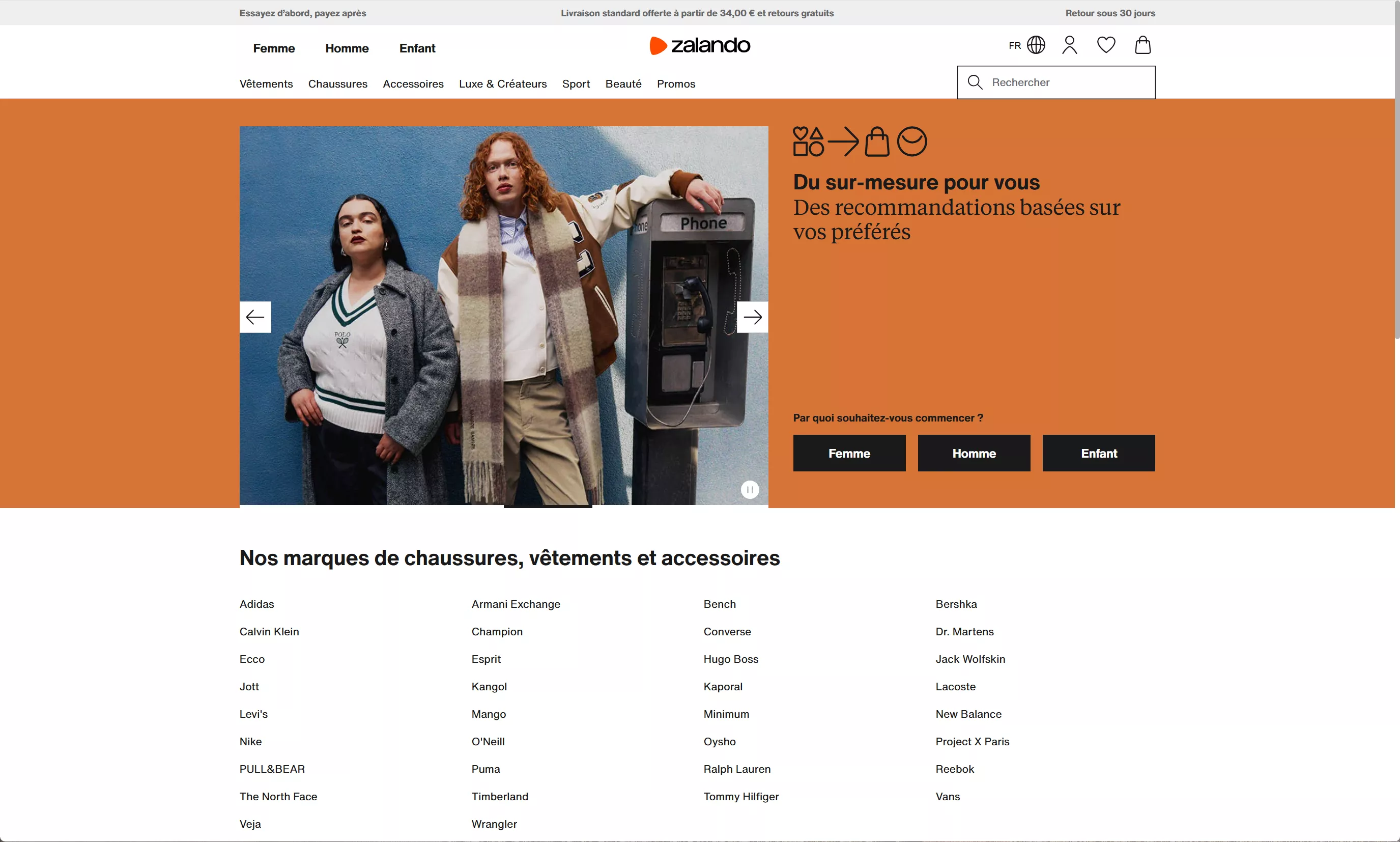This screenshot has width=1400, height=842.
Task: Open the Jack Wolfskin brand link
Action: (970, 659)
